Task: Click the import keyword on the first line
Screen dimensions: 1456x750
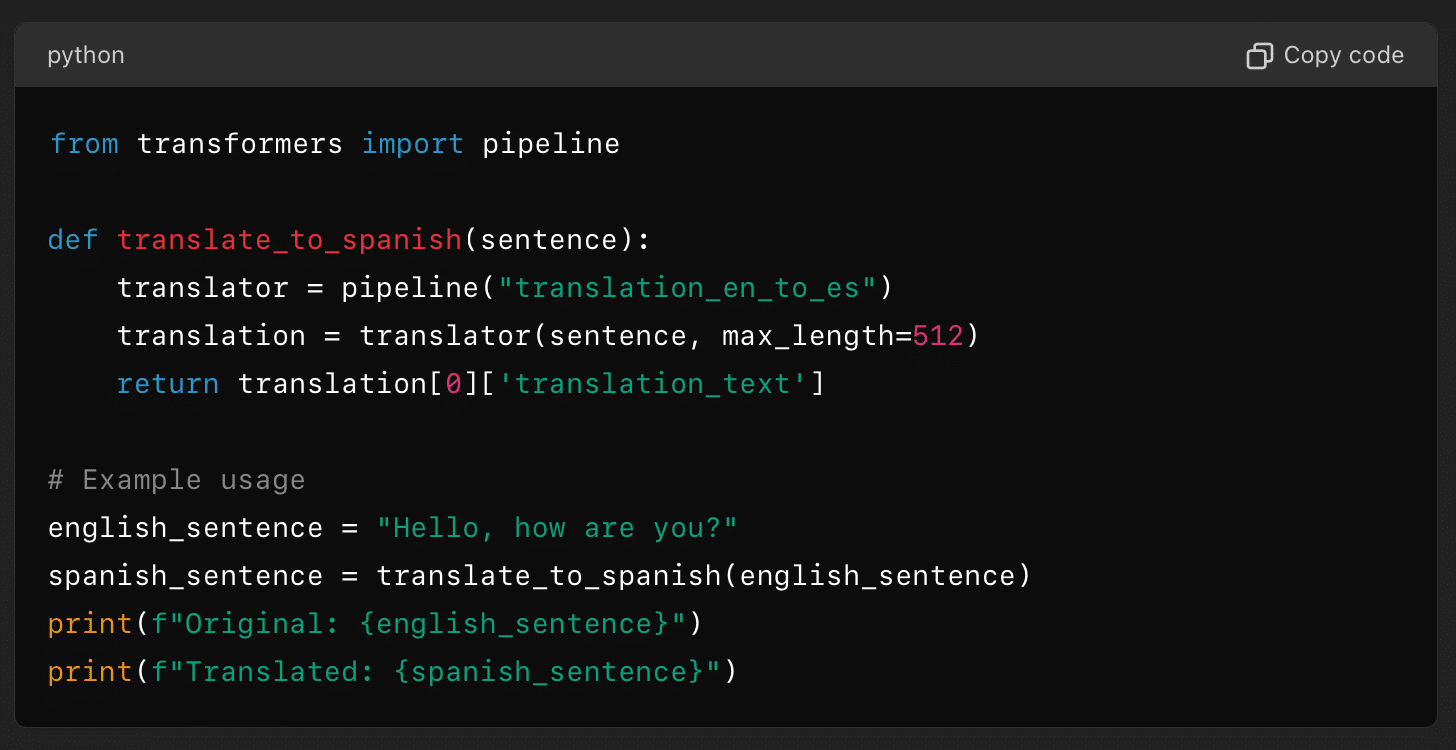Action: coord(412,143)
